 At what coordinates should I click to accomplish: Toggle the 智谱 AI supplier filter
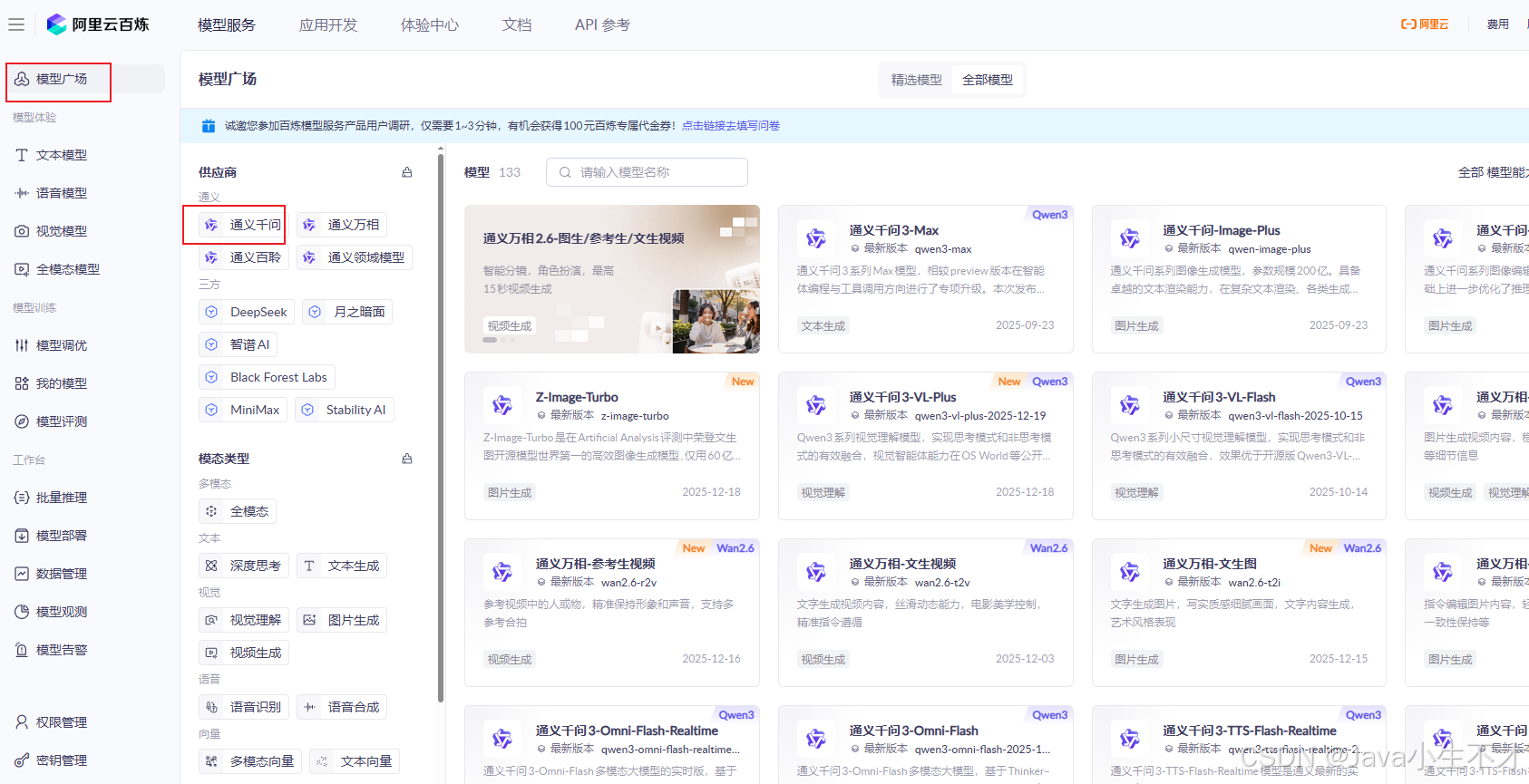[238, 344]
